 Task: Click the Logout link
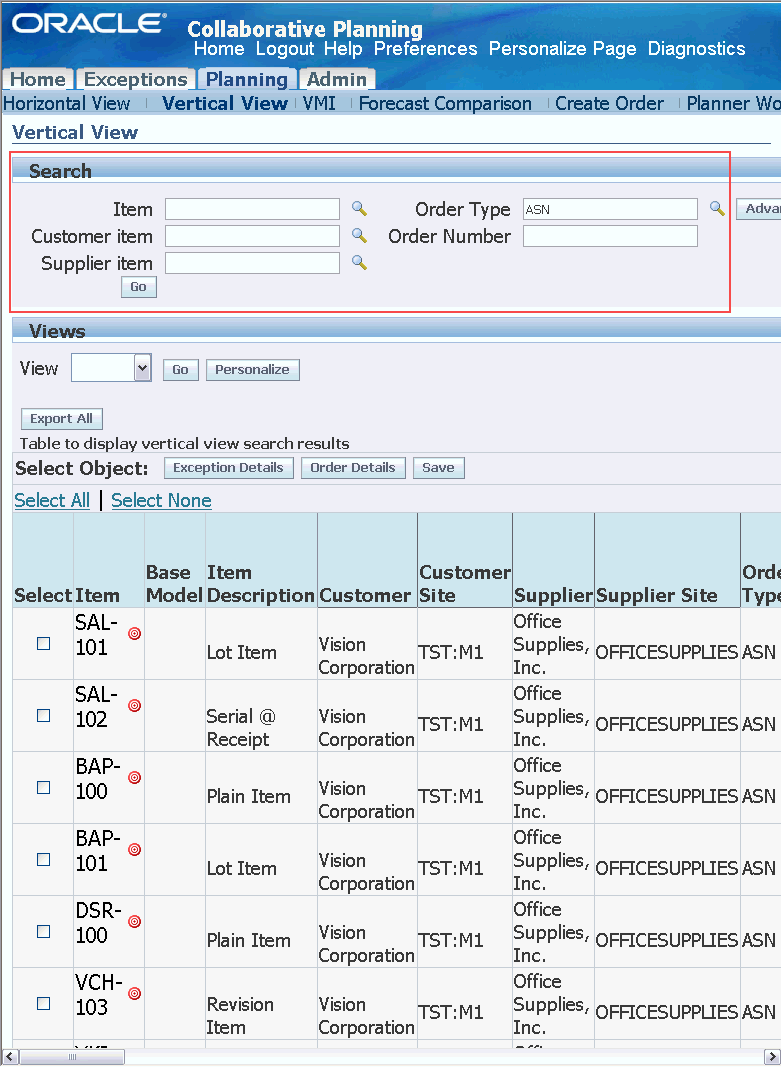(x=285, y=49)
